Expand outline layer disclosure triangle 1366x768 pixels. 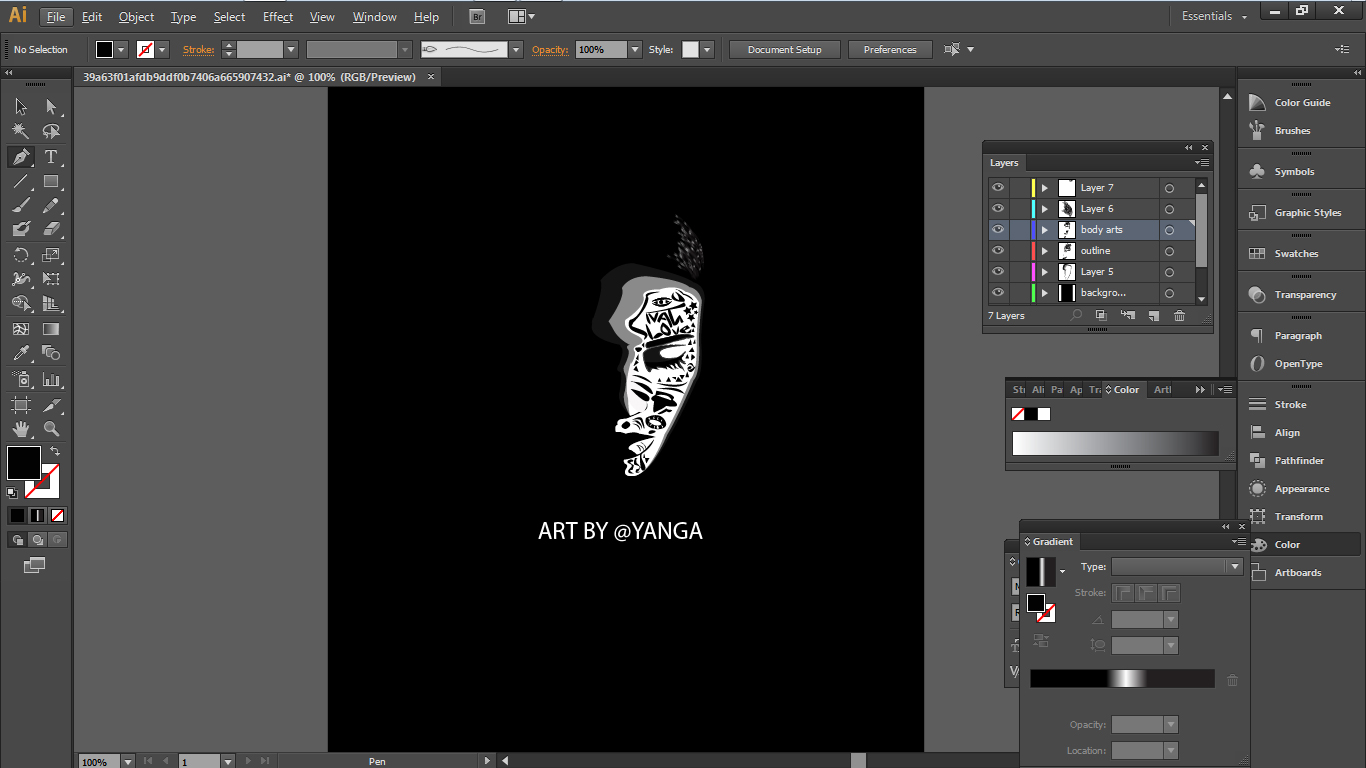1044,251
